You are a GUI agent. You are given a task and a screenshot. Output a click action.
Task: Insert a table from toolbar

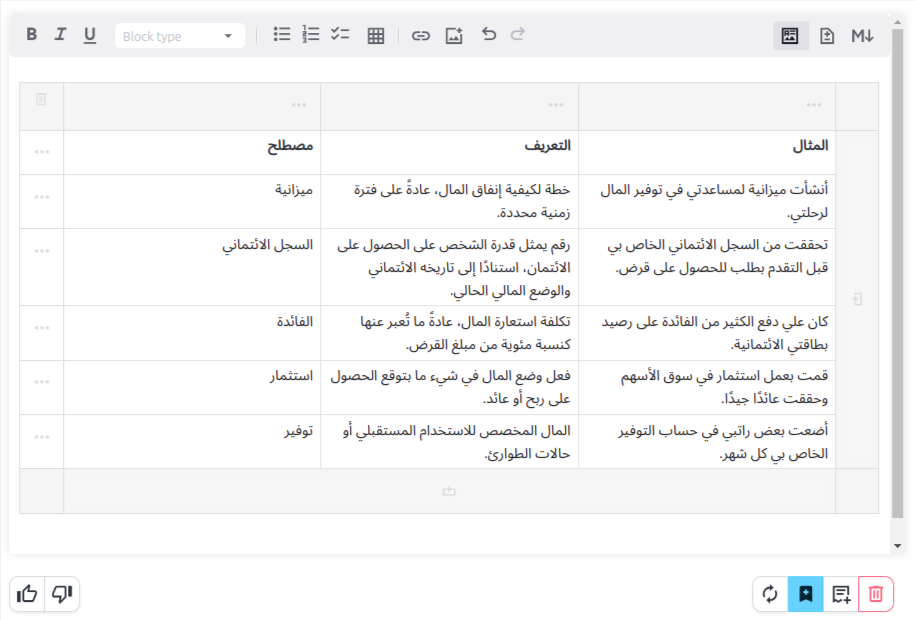376,36
